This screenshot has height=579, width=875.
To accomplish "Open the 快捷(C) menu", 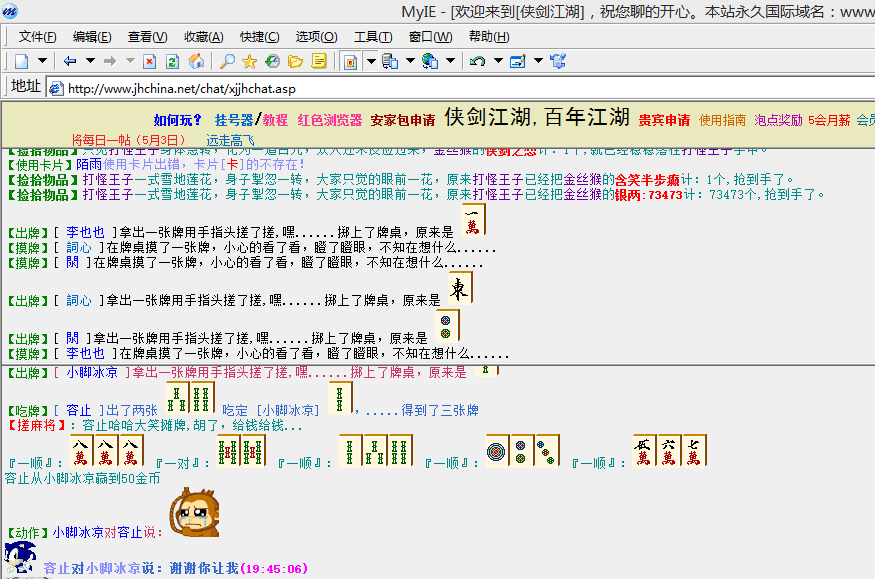I will click(259, 37).
